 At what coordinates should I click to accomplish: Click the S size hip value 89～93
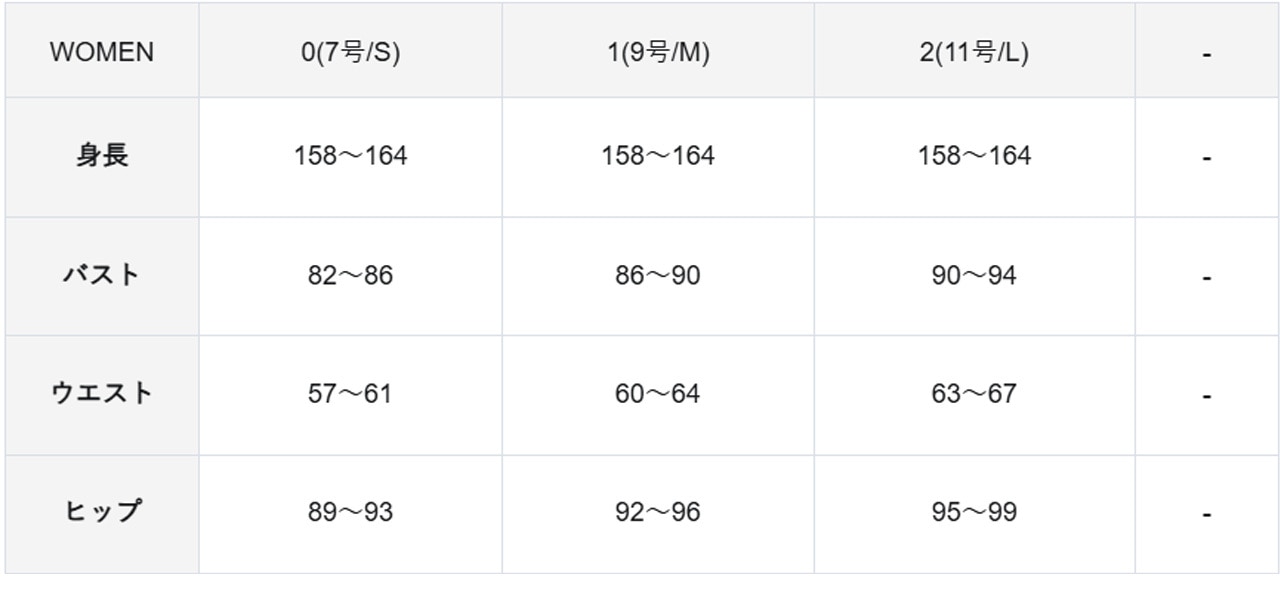click(x=350, y=512)
